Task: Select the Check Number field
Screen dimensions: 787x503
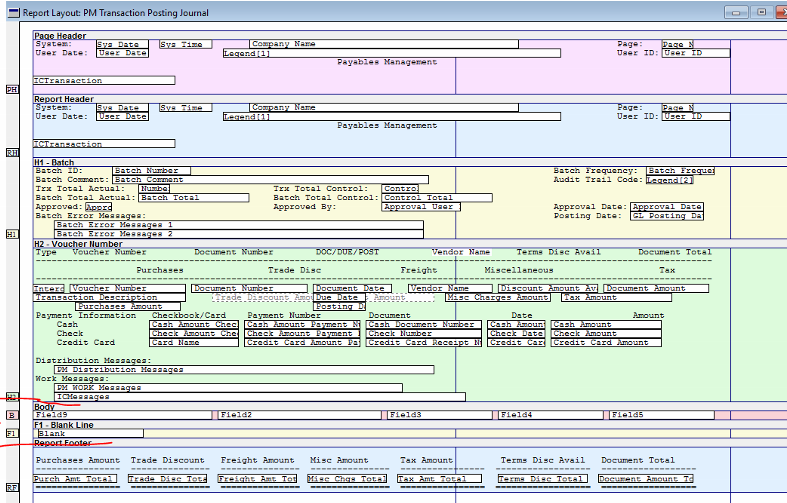Action: pyautogui.click(x=424, y=333)
